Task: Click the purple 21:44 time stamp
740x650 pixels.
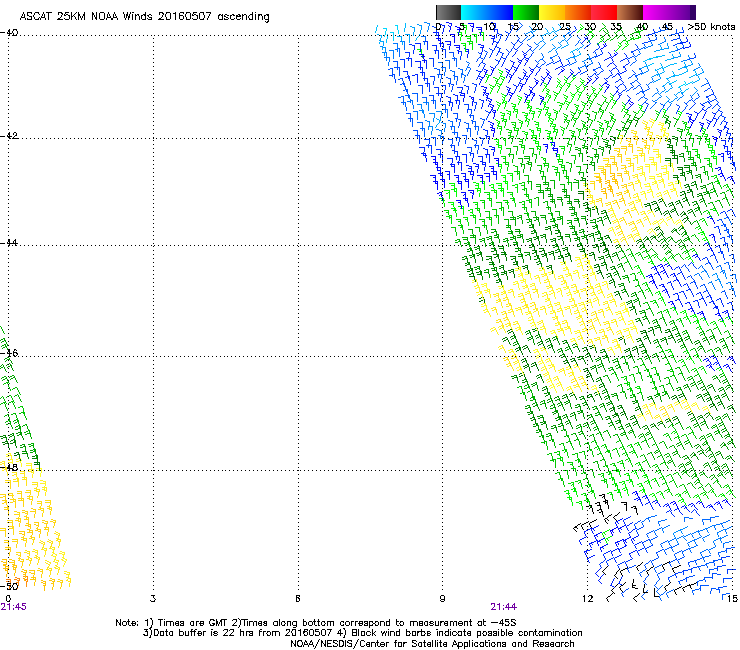Action: point(504,607)
